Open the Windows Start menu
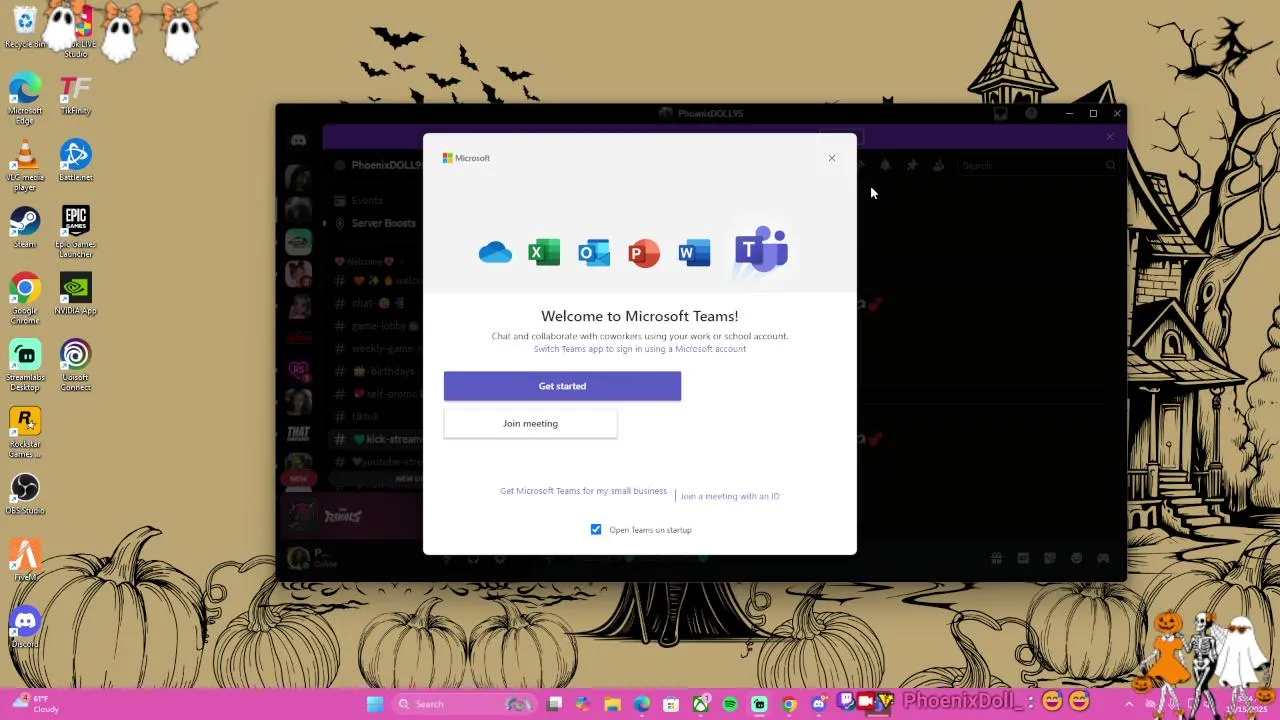The width and height of the screenshot is (1280, 720). pyautogui.click(x=375, y=704)
